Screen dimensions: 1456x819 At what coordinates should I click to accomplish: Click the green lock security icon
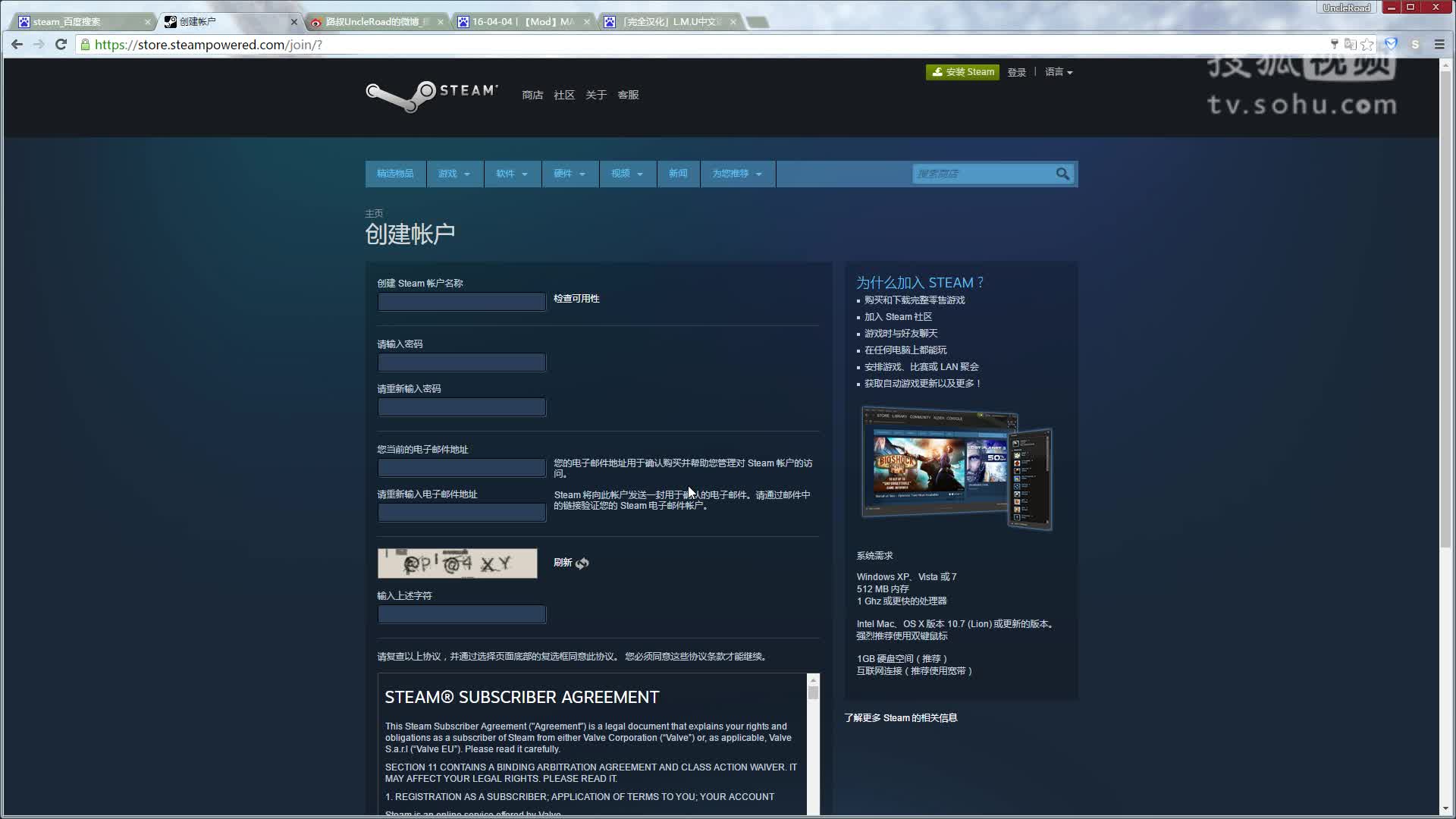(86, 45)
